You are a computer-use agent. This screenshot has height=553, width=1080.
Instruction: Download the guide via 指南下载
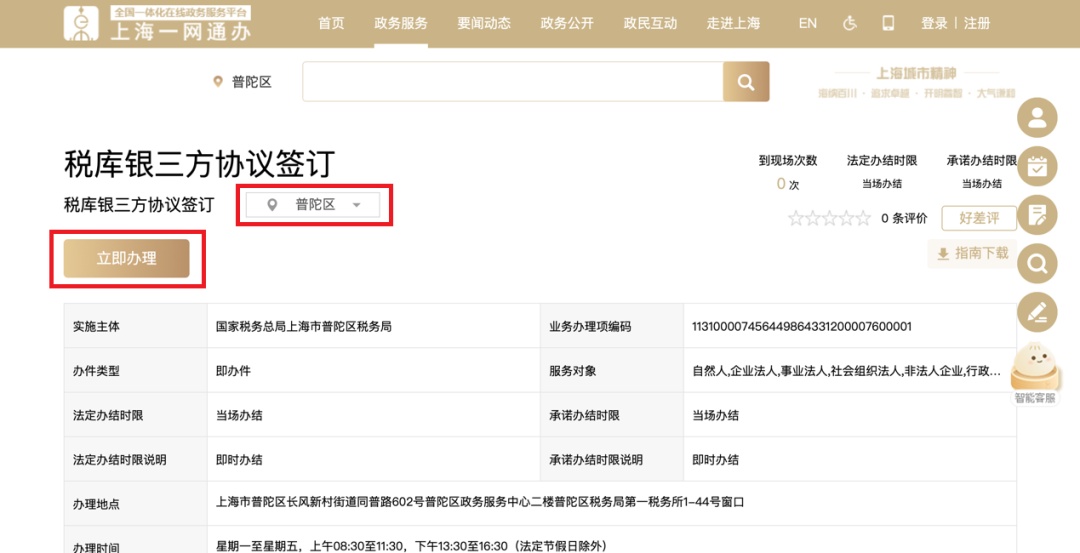972,254
